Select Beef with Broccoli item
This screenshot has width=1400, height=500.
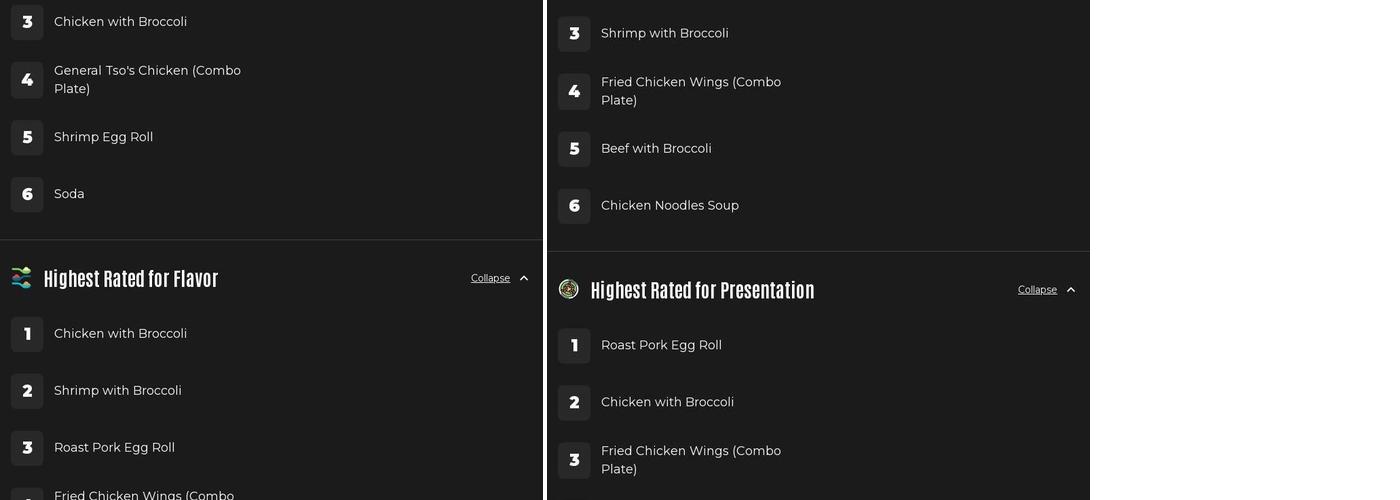coord(656,148)
